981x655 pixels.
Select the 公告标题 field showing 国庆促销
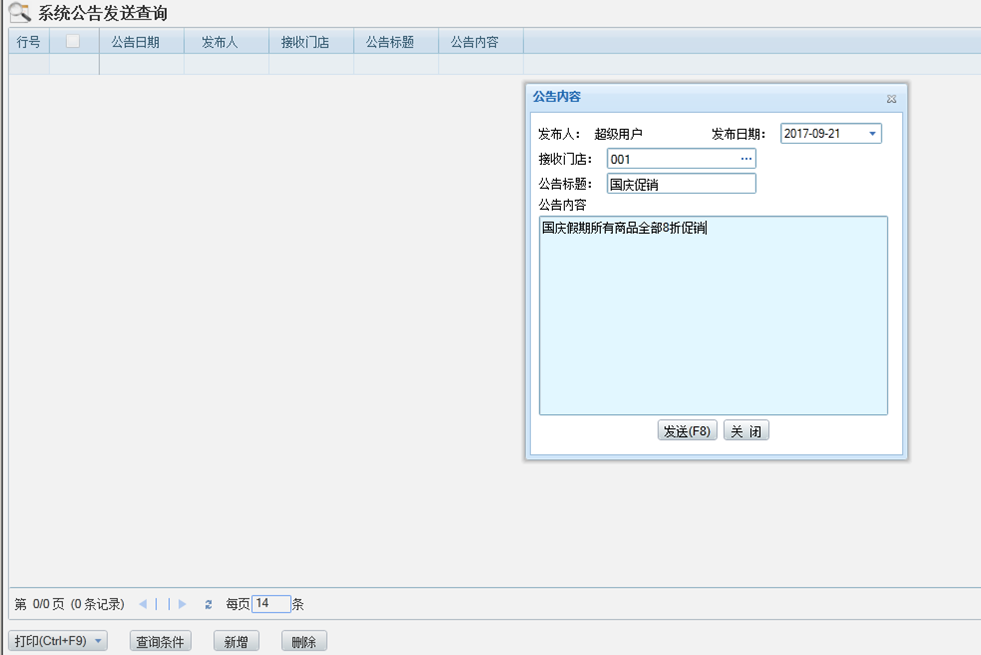[x=681, y=183]
